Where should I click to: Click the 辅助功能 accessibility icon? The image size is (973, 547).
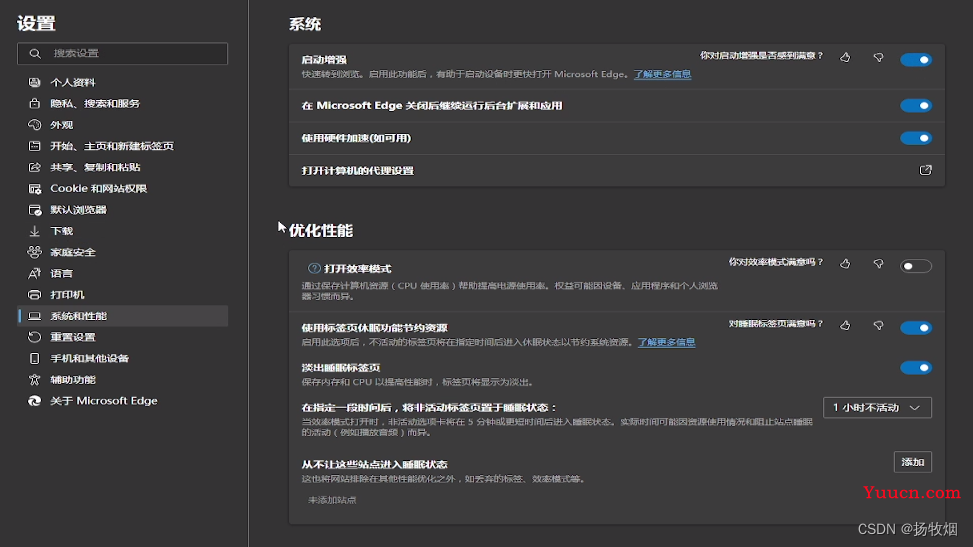pyautogui.click(x=35, y=379)
